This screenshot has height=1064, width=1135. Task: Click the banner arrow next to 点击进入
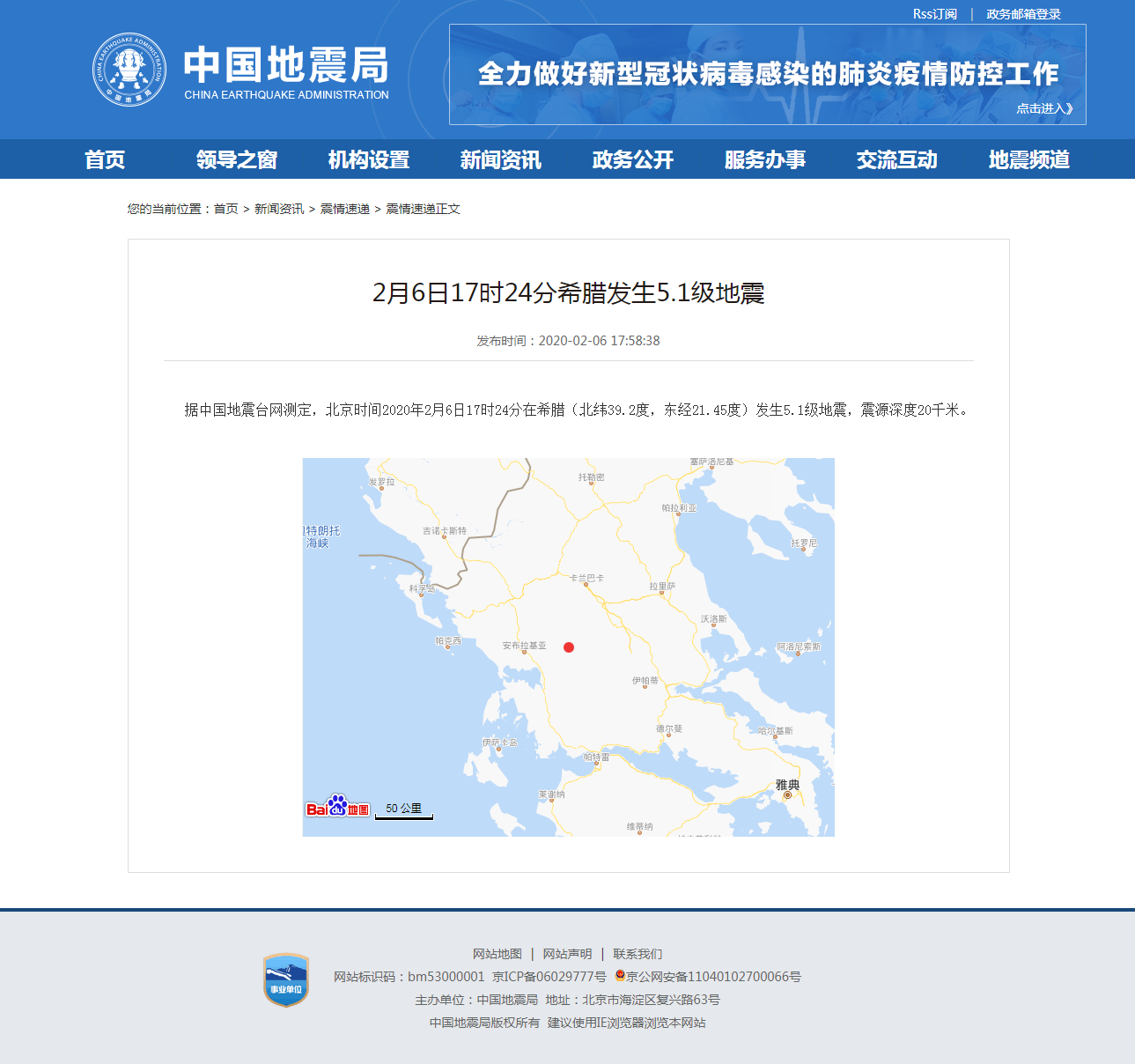pyautogui.click(x=1070, y=107)
